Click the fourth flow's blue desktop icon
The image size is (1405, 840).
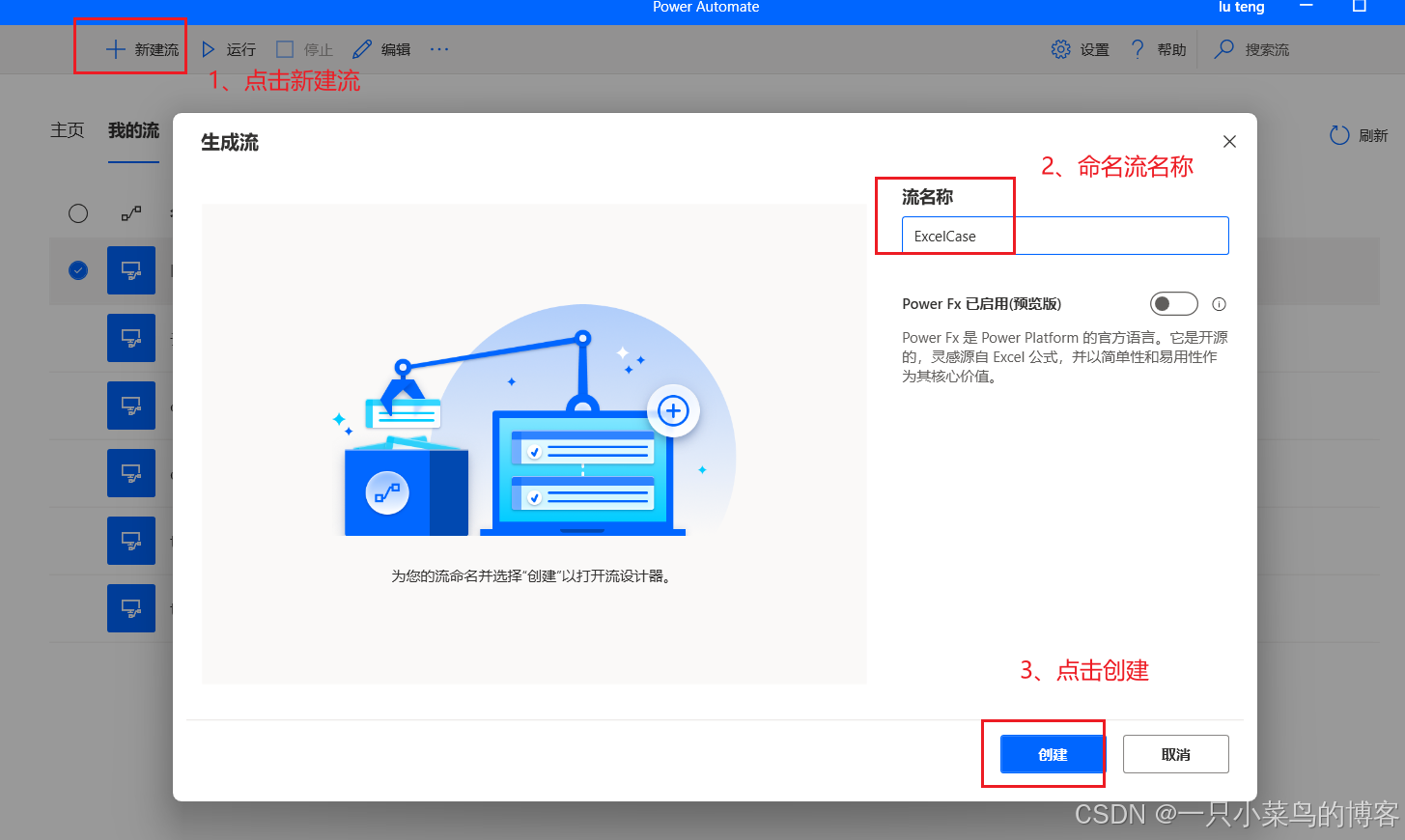pos(131,473)
